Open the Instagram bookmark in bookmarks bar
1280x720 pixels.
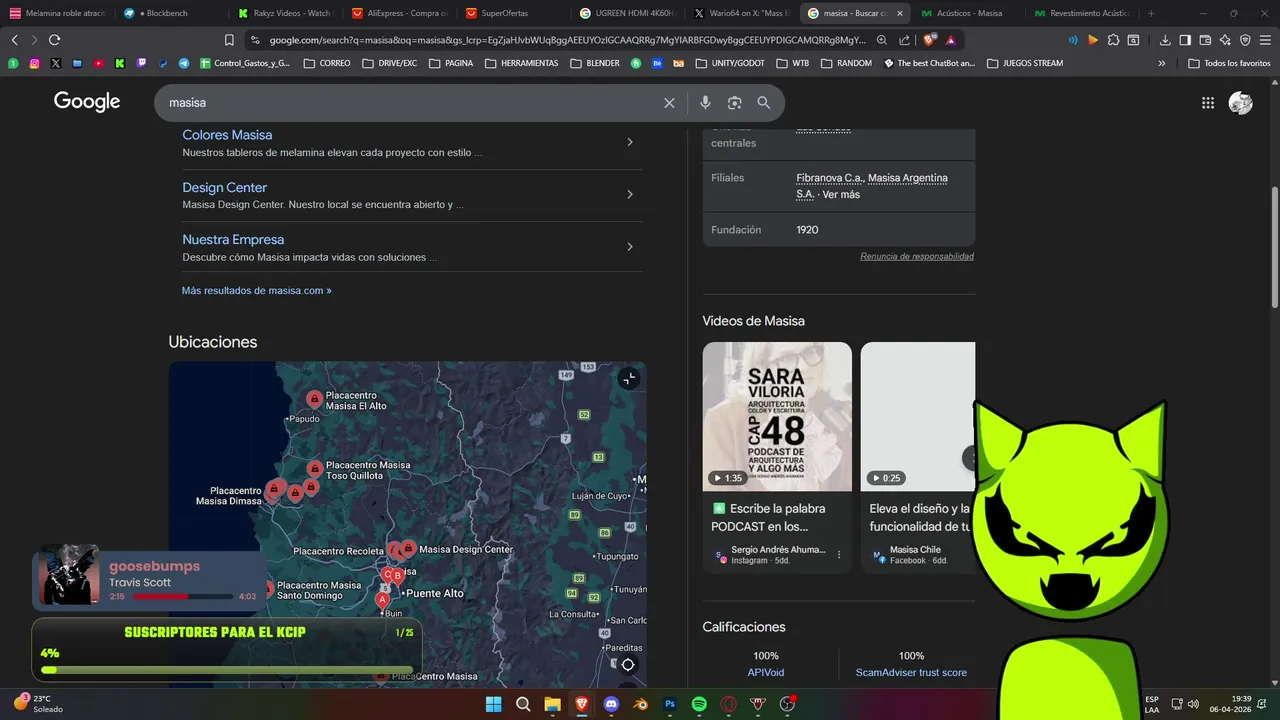pyautogui.click(x=34, y=63)
